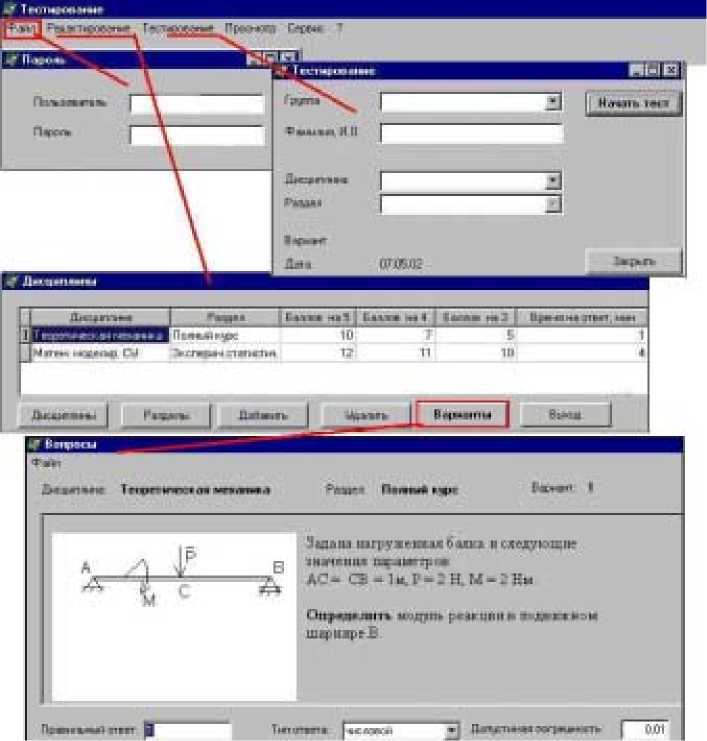Screen dimensions: 707x741
Task: Click the Дисциплина column header
Action: tap(100, 317)
